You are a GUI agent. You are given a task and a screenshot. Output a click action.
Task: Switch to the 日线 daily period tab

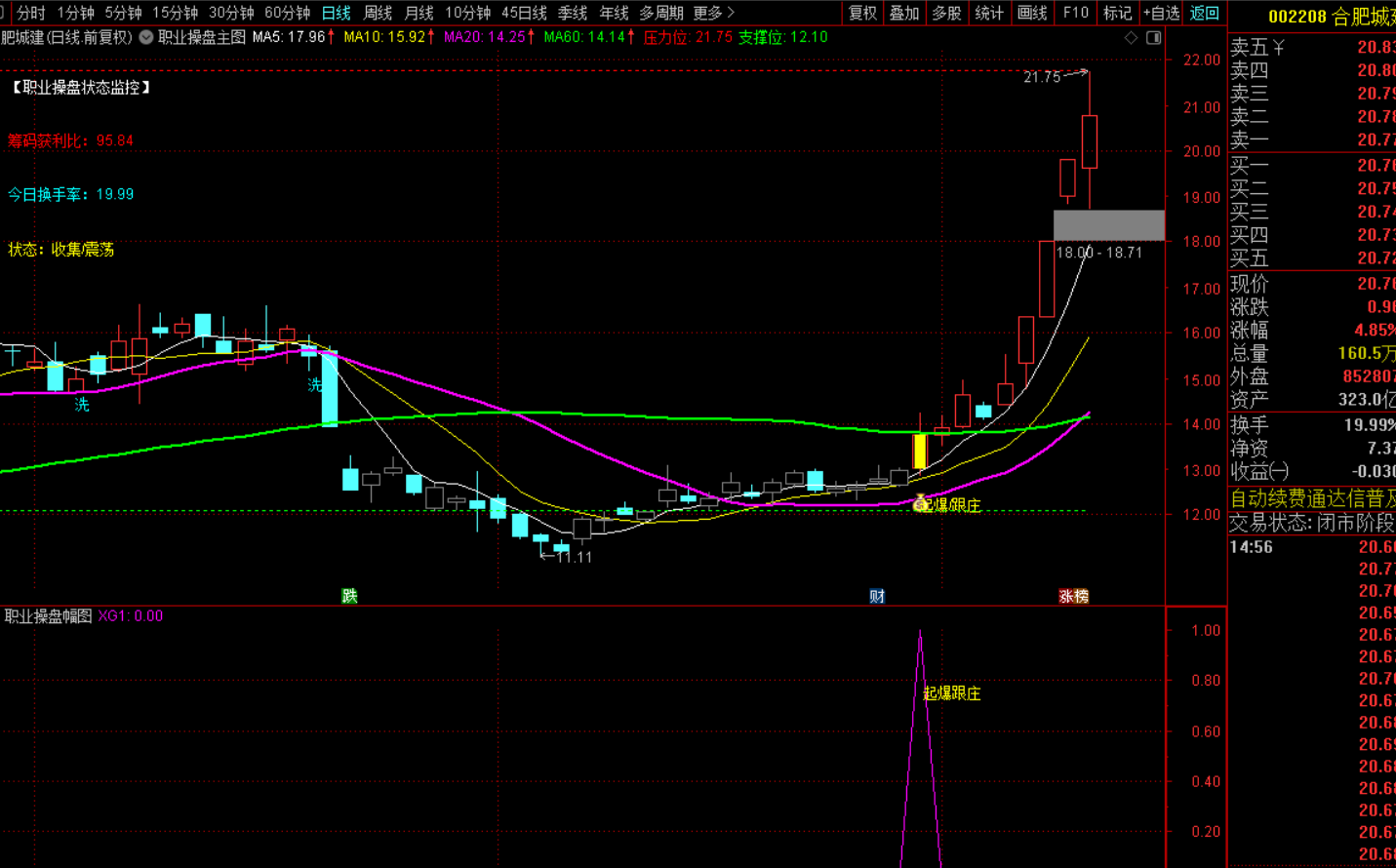[336, 13]
